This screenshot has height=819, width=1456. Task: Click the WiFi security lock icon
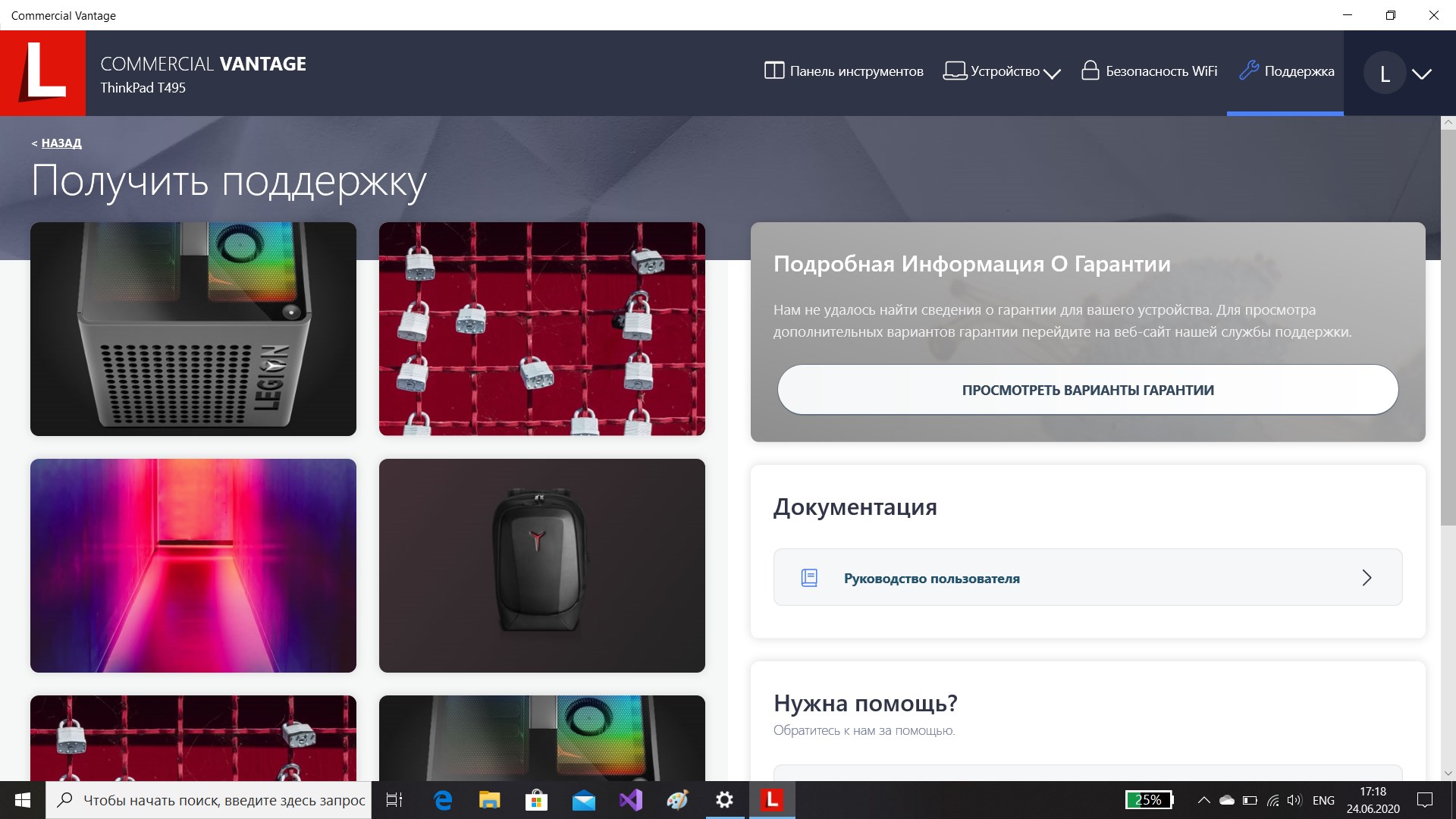(1090, 71)
